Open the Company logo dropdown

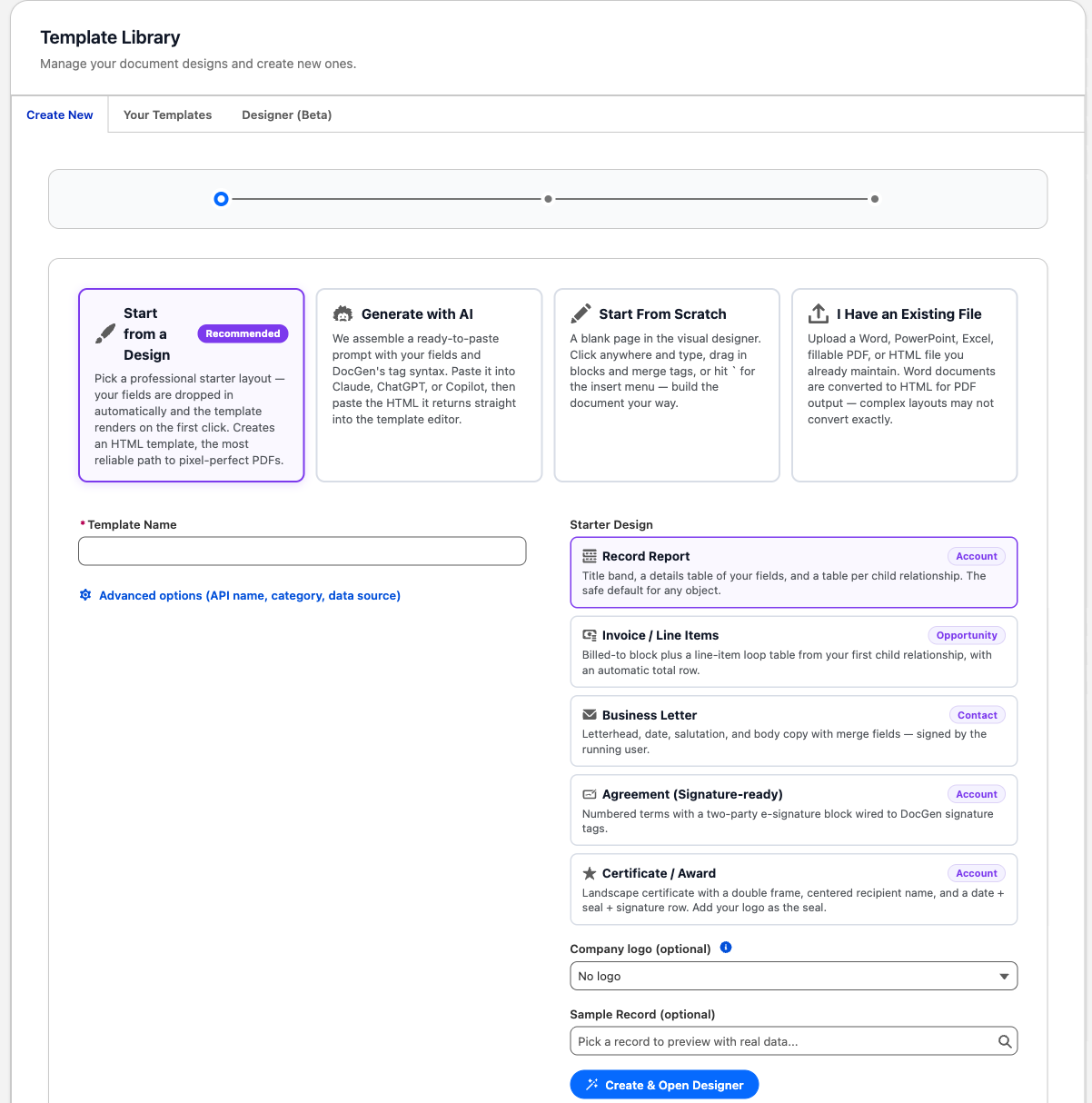coord(794,976)
